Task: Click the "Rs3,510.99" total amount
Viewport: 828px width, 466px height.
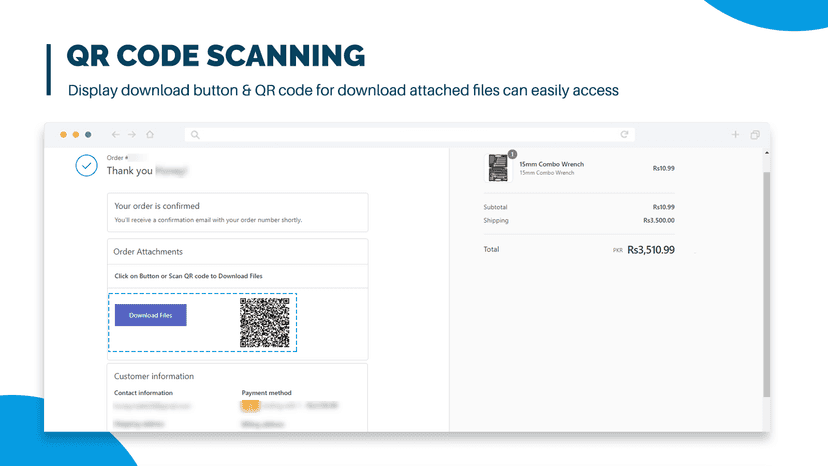Action: [651, 250]
